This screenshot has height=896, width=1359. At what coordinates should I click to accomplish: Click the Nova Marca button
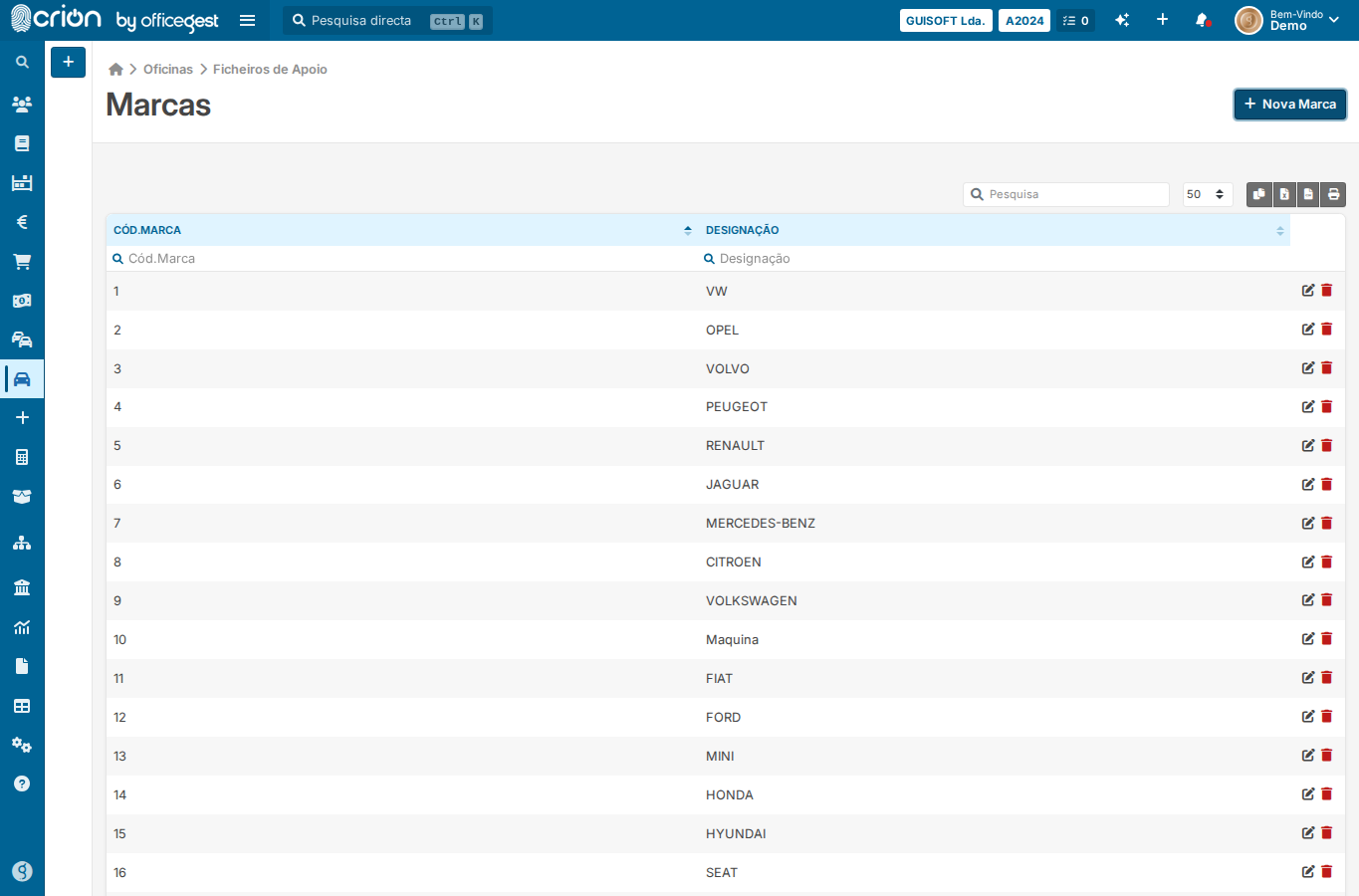(x=1290, y=105)
